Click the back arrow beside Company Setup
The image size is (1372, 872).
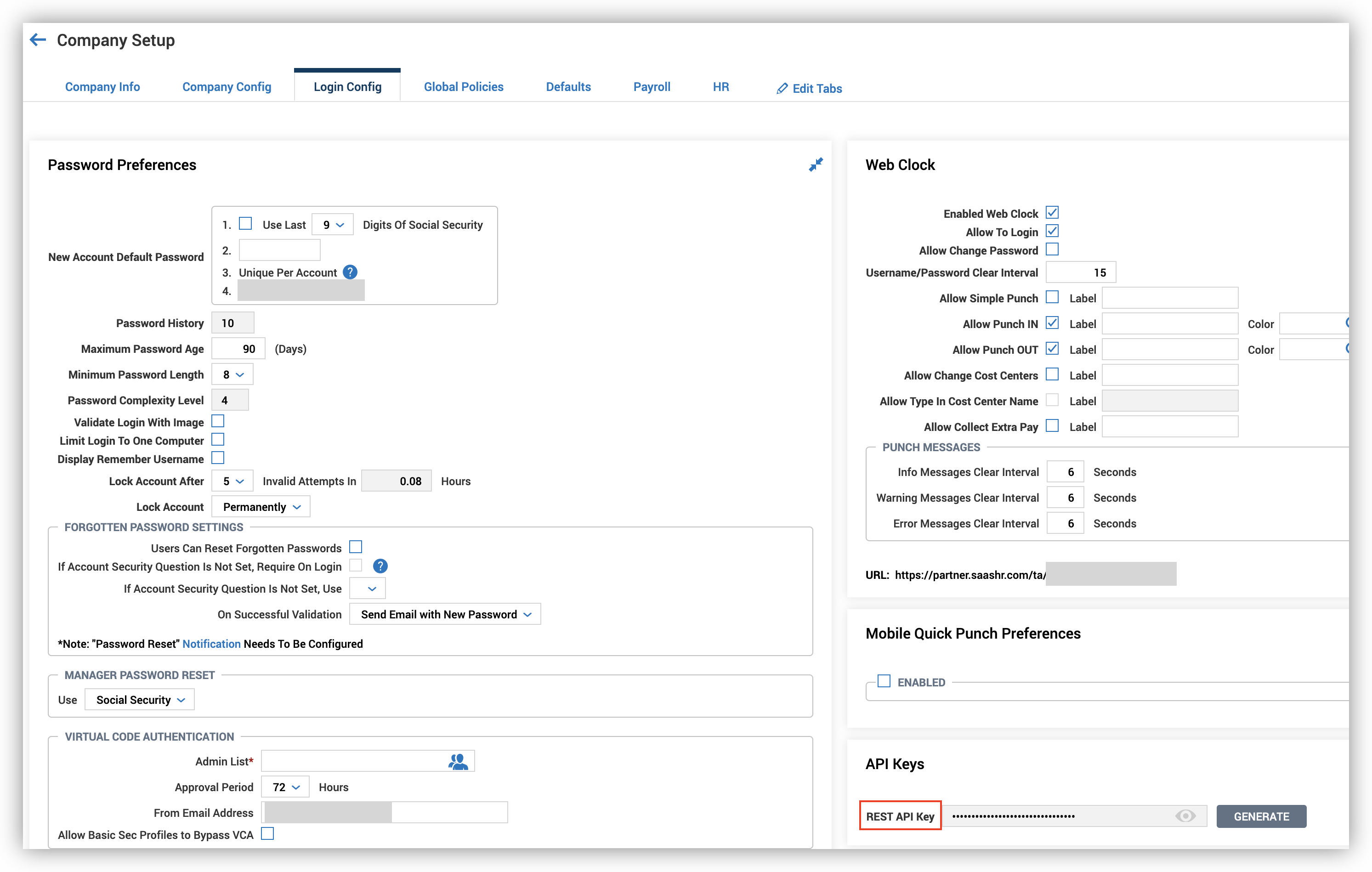[38, 40]
